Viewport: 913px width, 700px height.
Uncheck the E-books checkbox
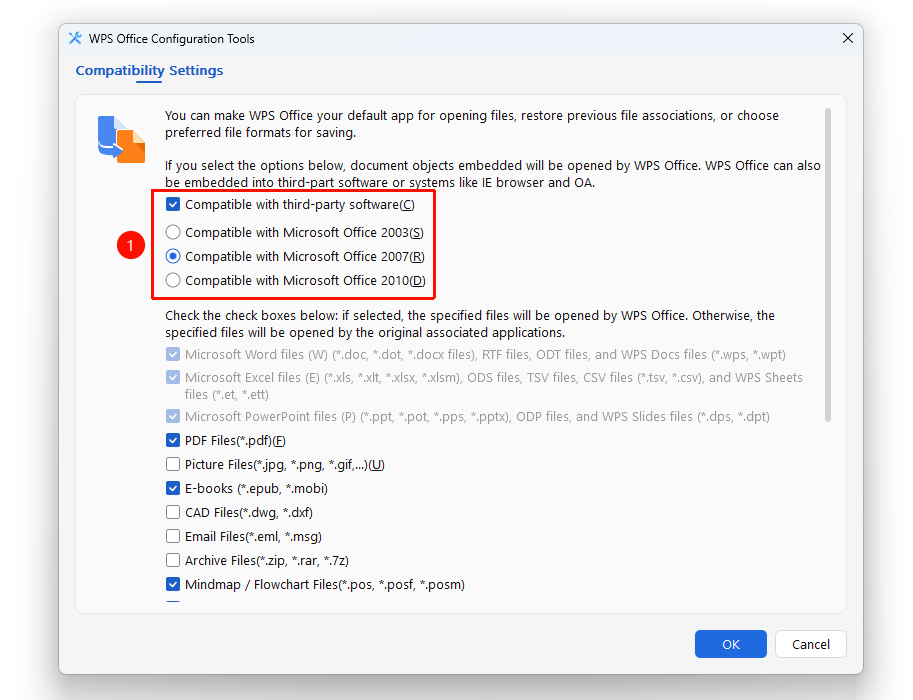(173, 488)
